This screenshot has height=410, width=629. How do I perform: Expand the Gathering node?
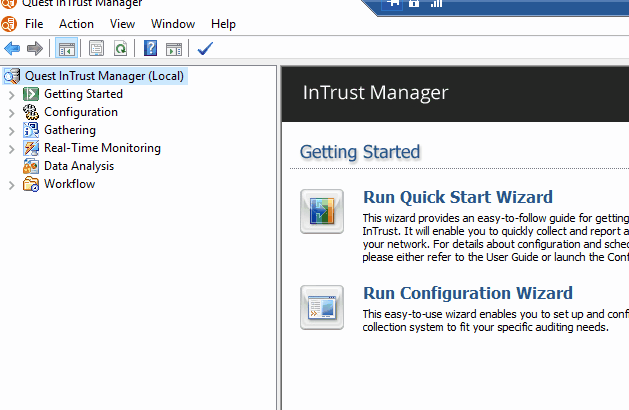coord(12,131)
